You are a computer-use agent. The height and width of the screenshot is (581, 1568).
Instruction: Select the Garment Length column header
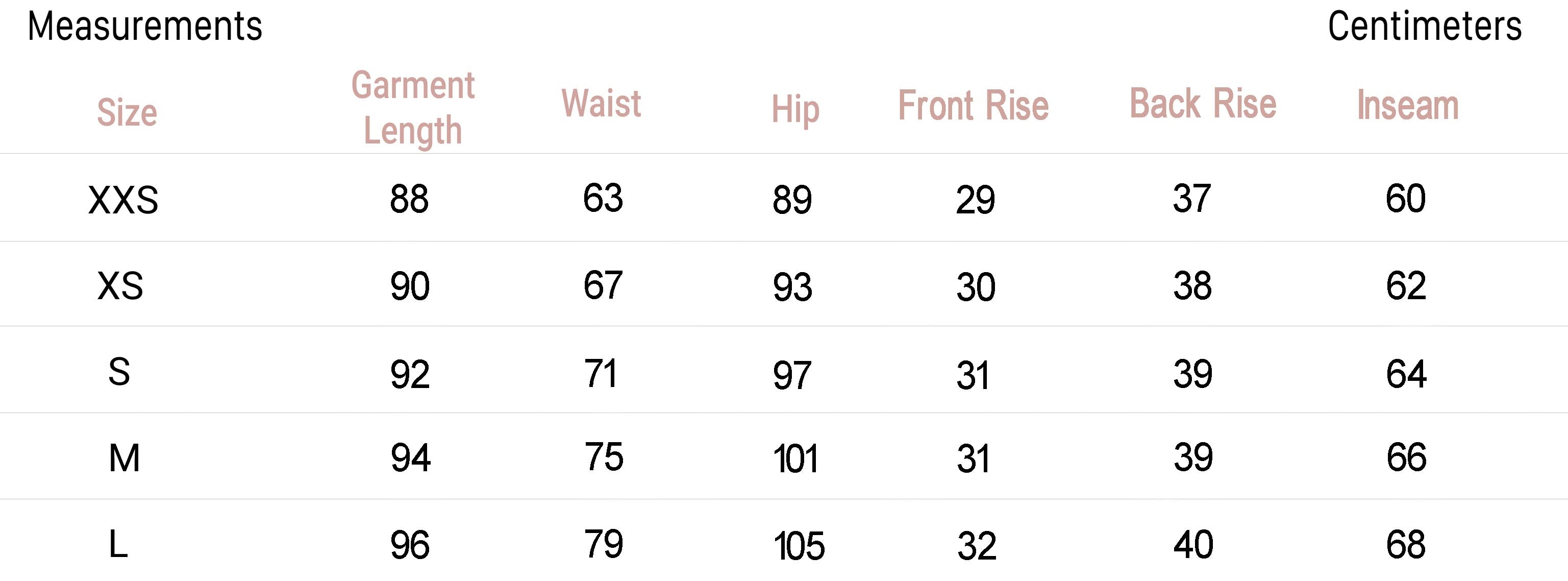[x=413, y=107]
